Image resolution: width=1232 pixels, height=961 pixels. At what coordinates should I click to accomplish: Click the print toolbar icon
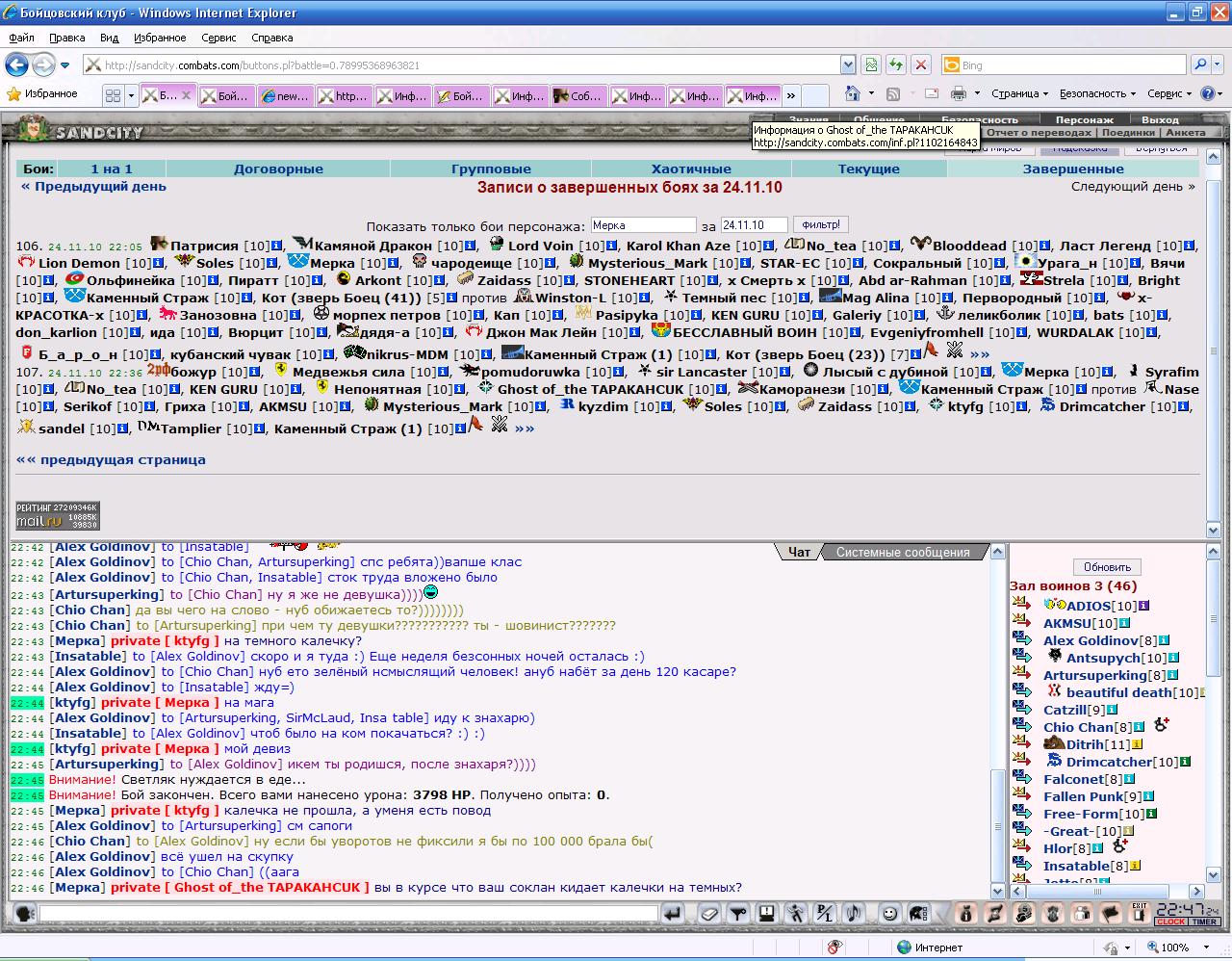(959, 93)
